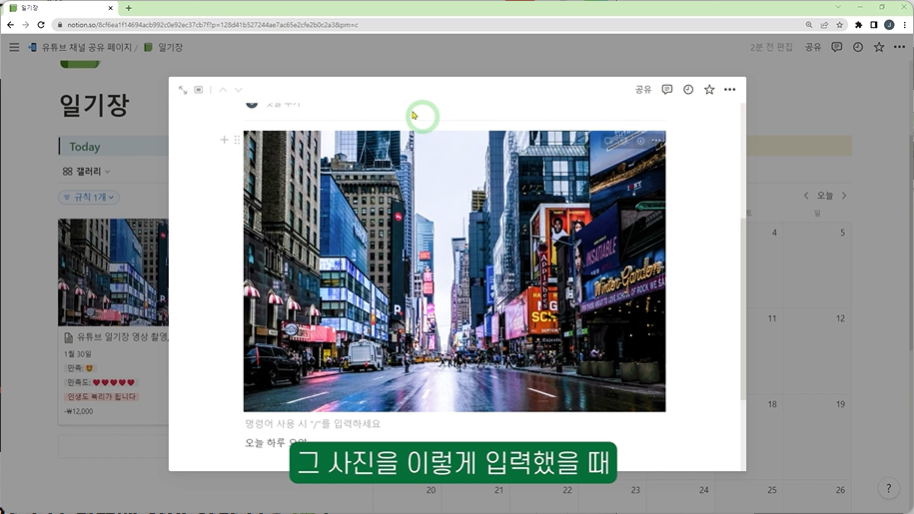The width and height of the screenshot is (914, 514).
Task: Expand 규칙 1개 filter dropdown
Action: coord(89,197)
